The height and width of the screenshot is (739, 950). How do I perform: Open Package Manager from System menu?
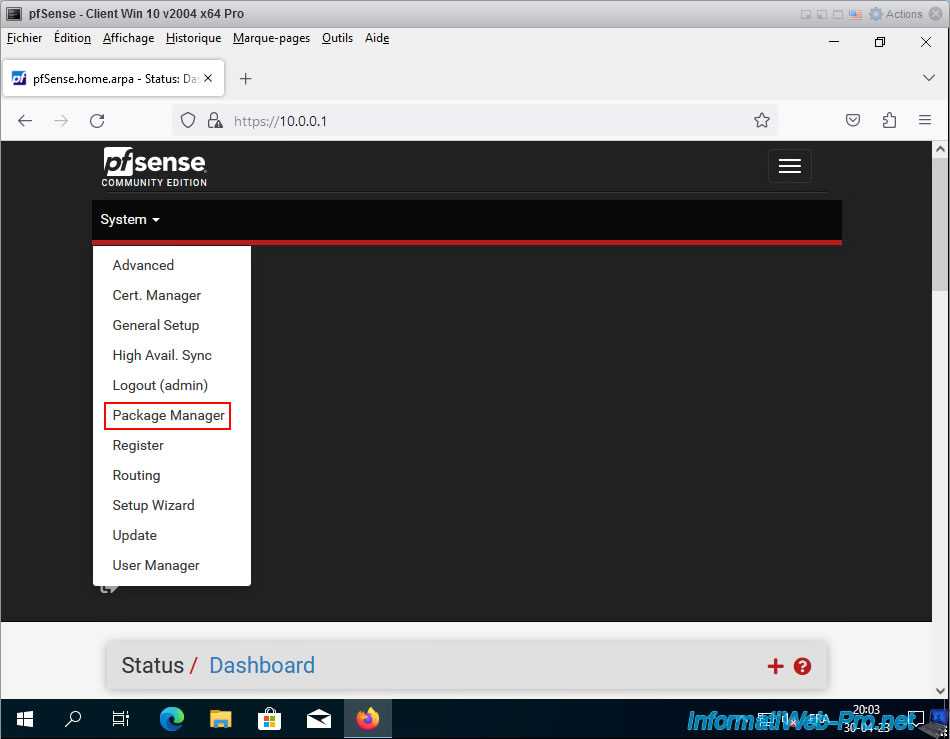click(x=168, y=416)
